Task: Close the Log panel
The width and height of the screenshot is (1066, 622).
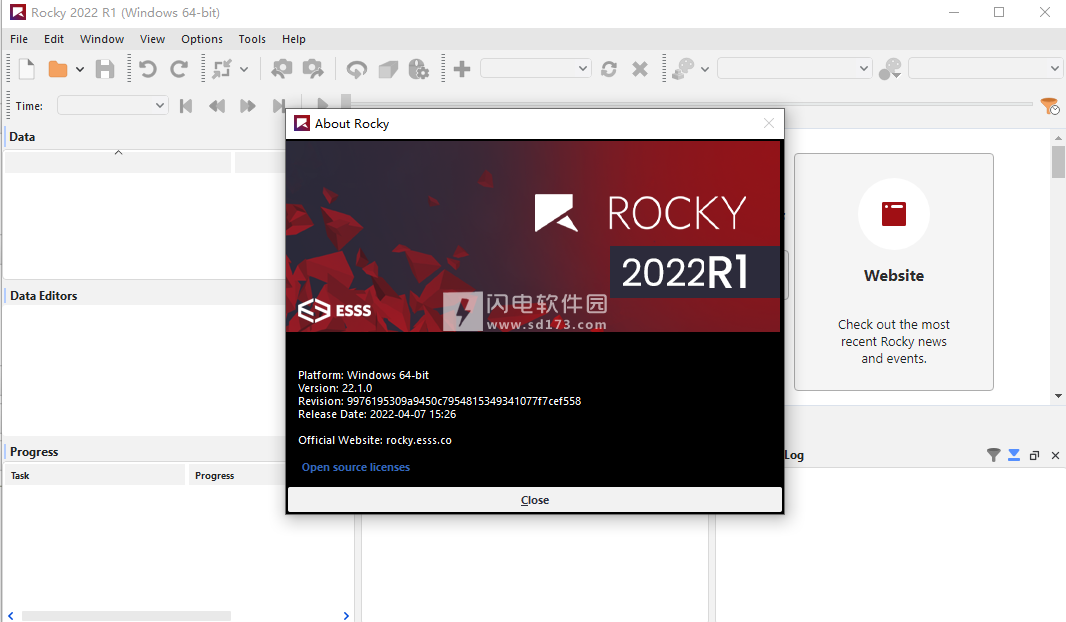Action: 1055,455
